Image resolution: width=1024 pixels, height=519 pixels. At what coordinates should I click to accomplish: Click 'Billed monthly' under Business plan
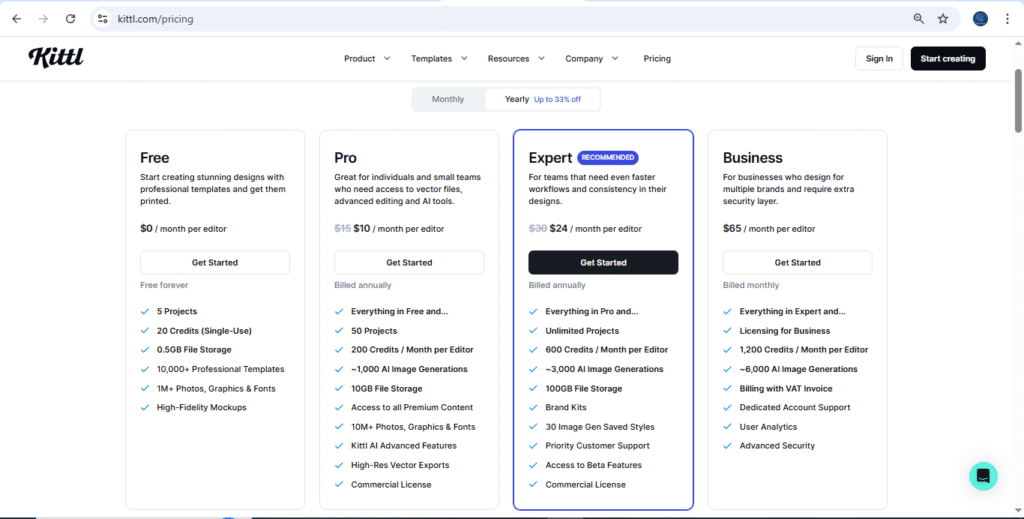[x=751, y=285]
